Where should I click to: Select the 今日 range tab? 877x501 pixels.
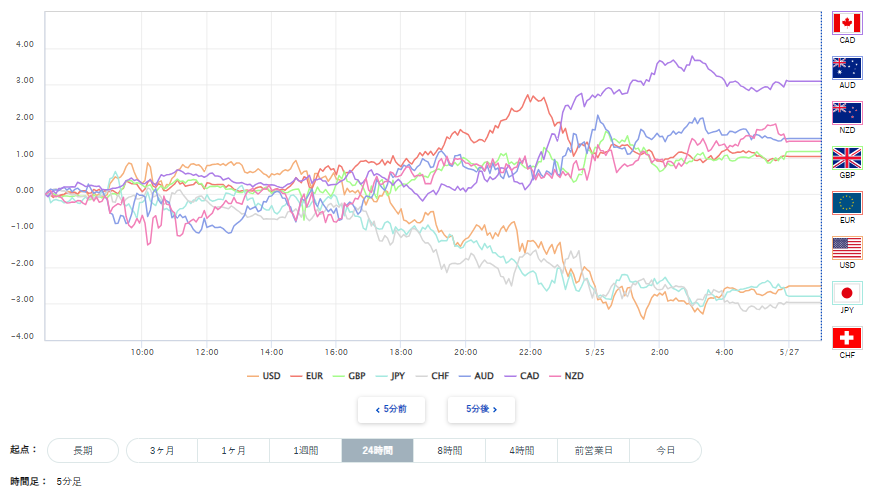click(x=666, y=451)
